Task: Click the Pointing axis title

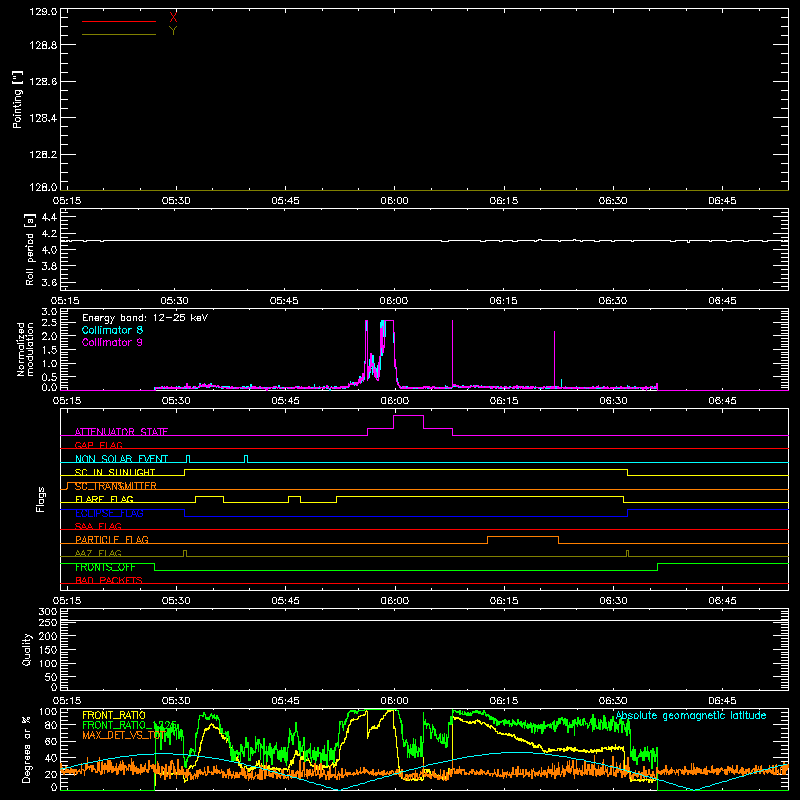Action: point(18,99)
